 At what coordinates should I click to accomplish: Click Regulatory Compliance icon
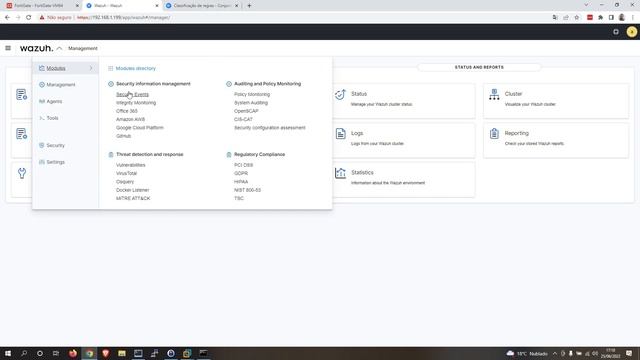tap(229, 155)
